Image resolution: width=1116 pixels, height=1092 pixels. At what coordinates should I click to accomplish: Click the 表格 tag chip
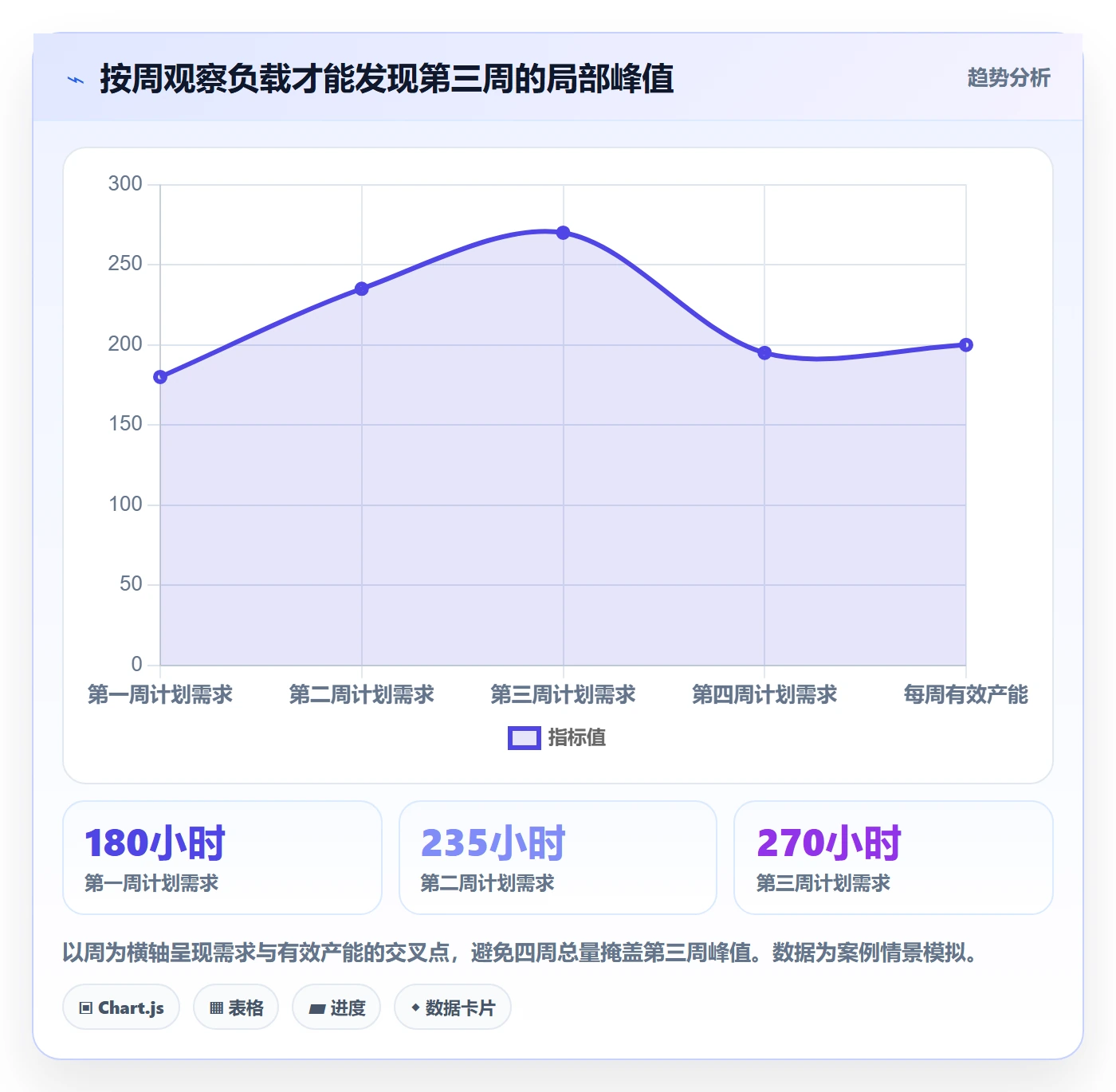[x=236, y=1008]
